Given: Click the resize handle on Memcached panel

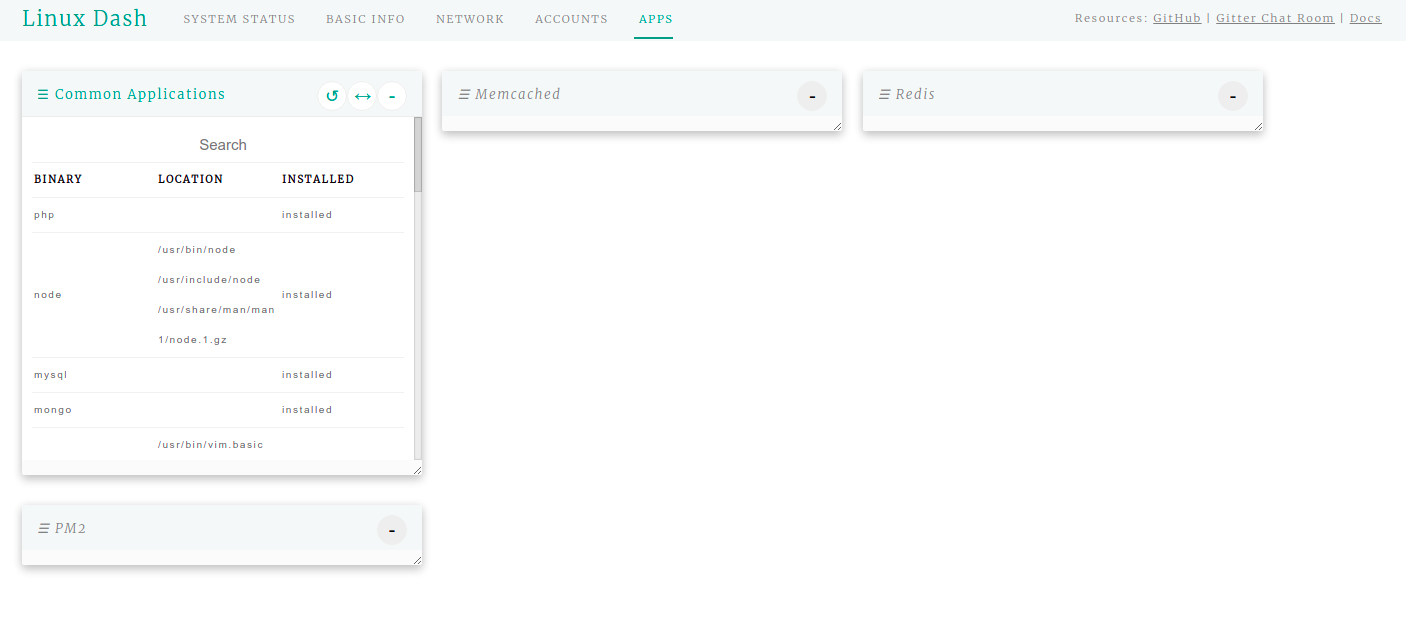Looking at the screenshot, I should [x=837, y=125].
